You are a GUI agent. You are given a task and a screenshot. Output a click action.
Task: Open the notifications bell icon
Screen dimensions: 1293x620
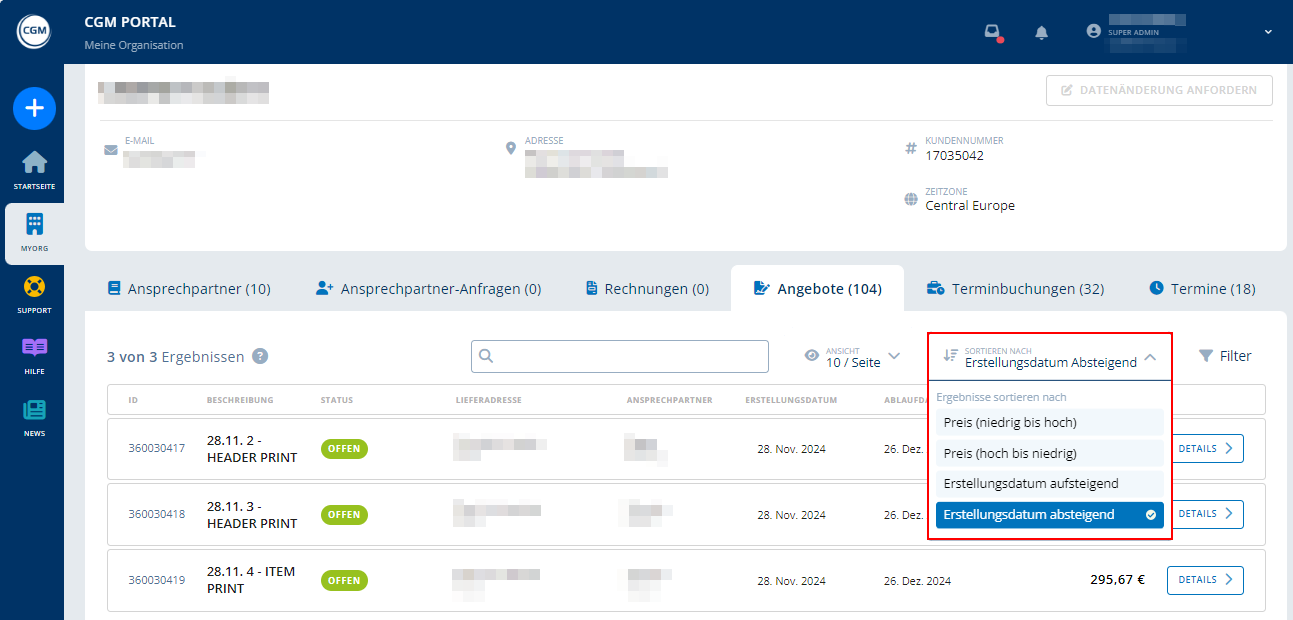(1041, 32)
